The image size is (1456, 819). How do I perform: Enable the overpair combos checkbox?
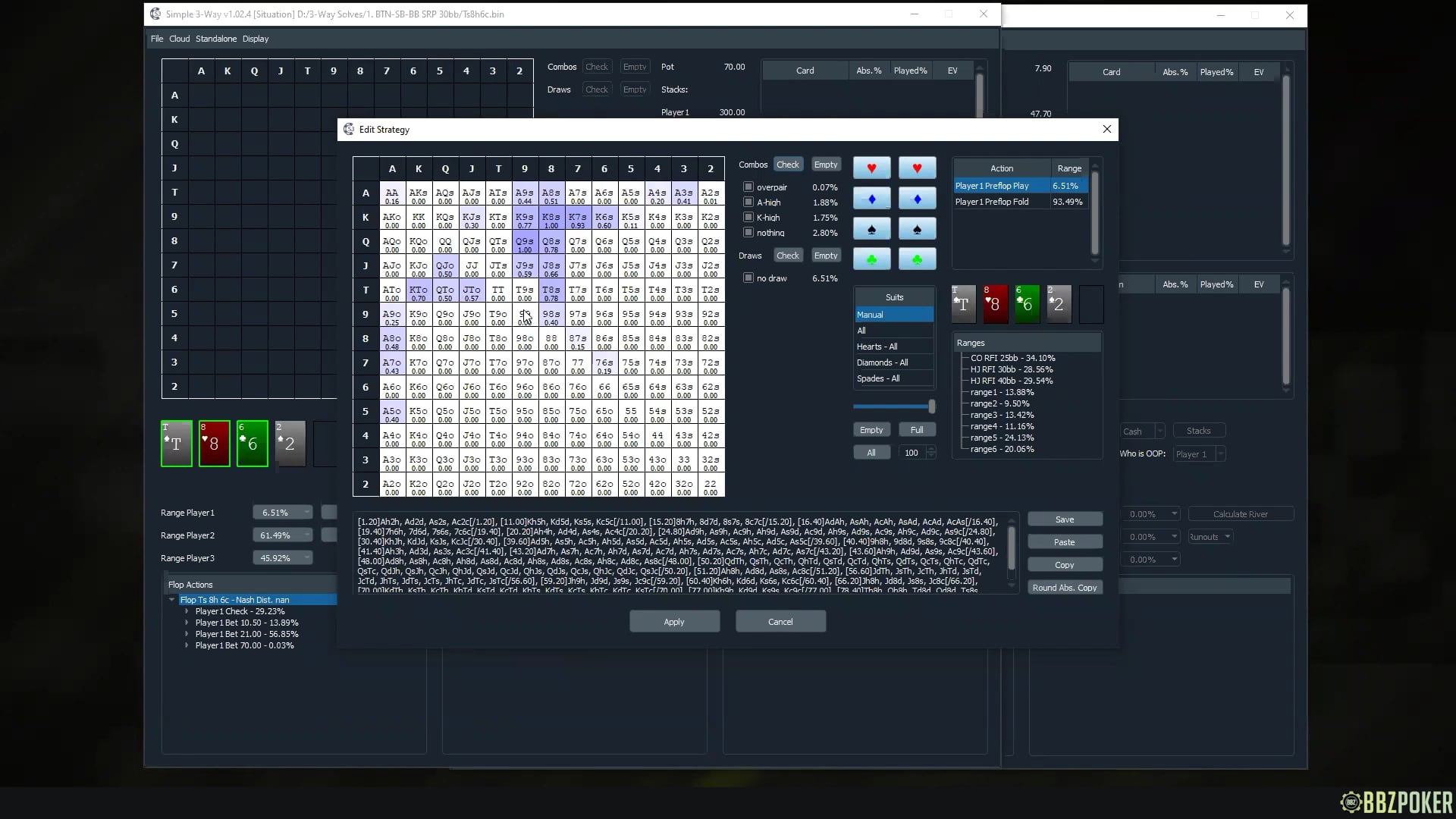(x=748, y=187)
